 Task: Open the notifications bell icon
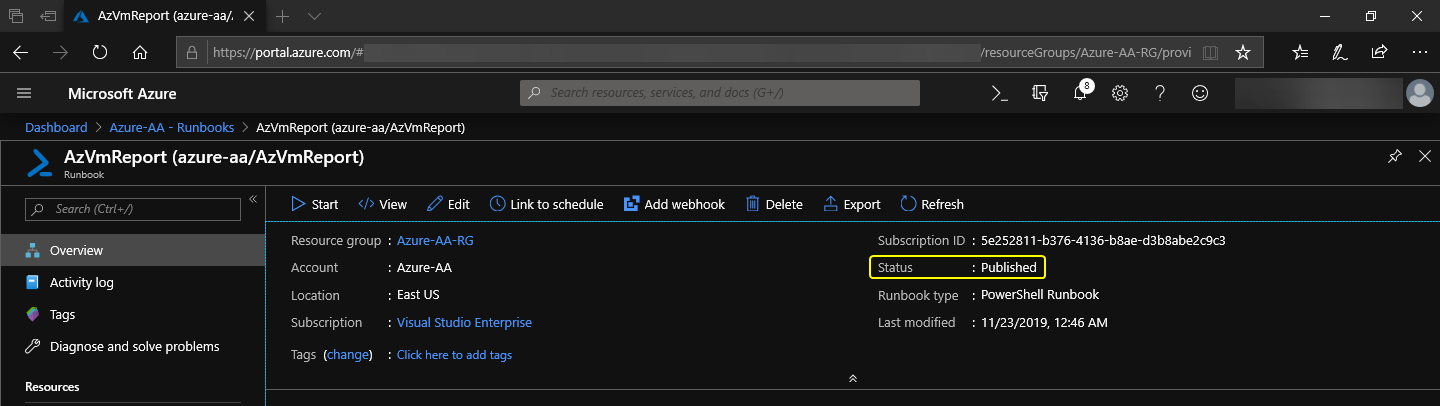1080,93
